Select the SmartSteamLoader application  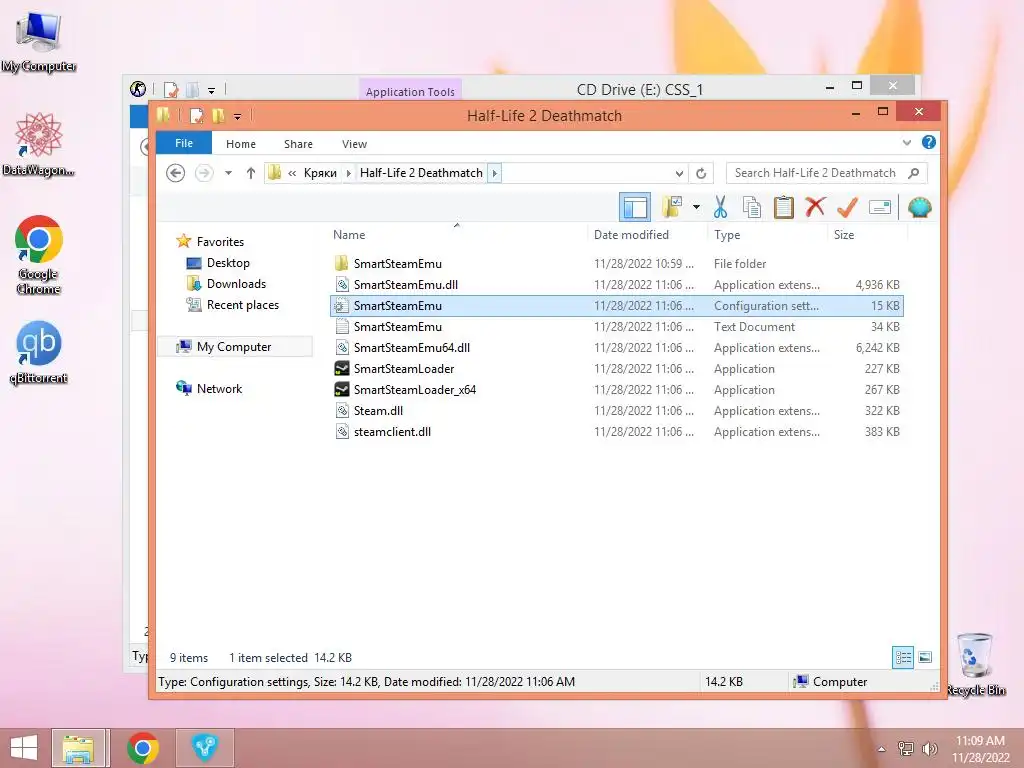pos(616,368)
